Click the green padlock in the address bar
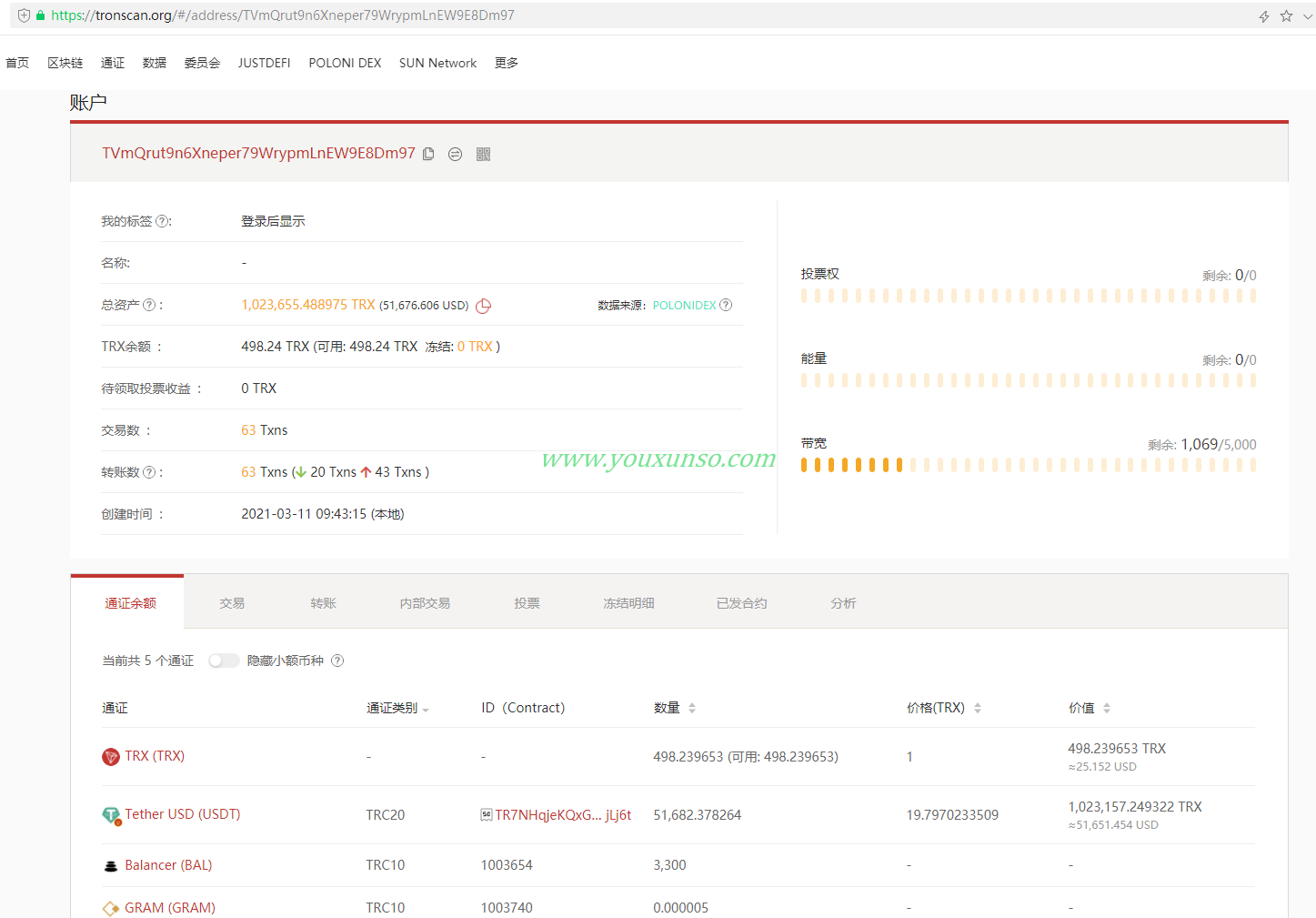The width and height of the screenshot is (1316, 918). click(x=41, y=15)
